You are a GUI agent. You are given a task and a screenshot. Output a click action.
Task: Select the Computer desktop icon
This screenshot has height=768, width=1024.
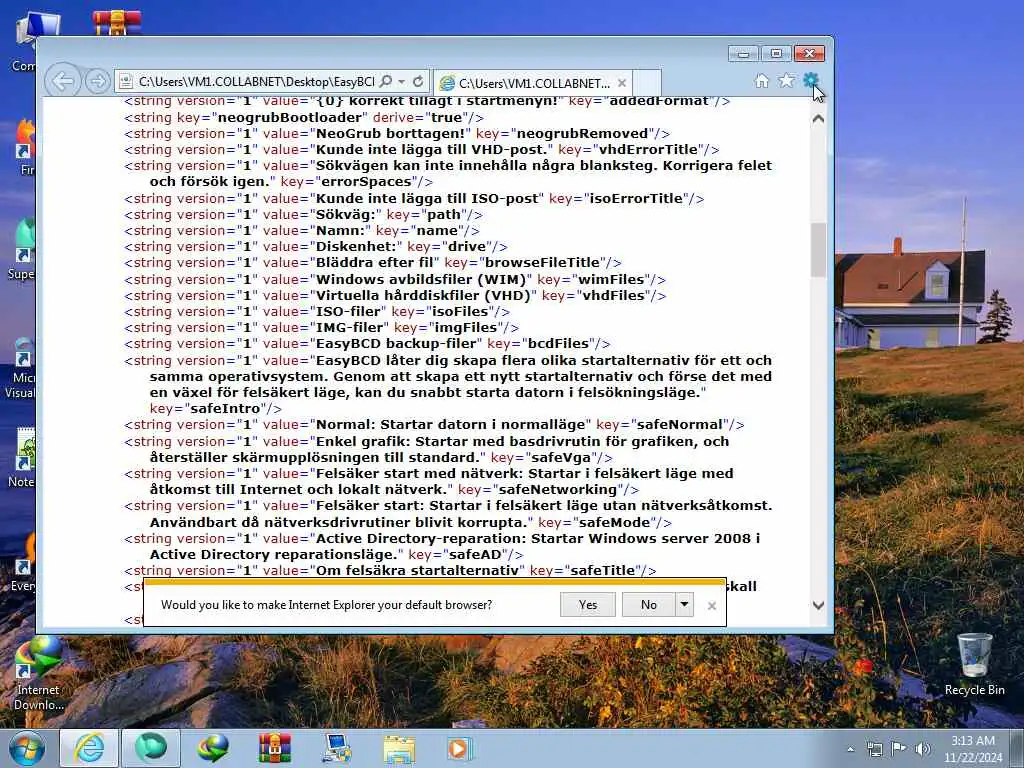pos(25,40)
